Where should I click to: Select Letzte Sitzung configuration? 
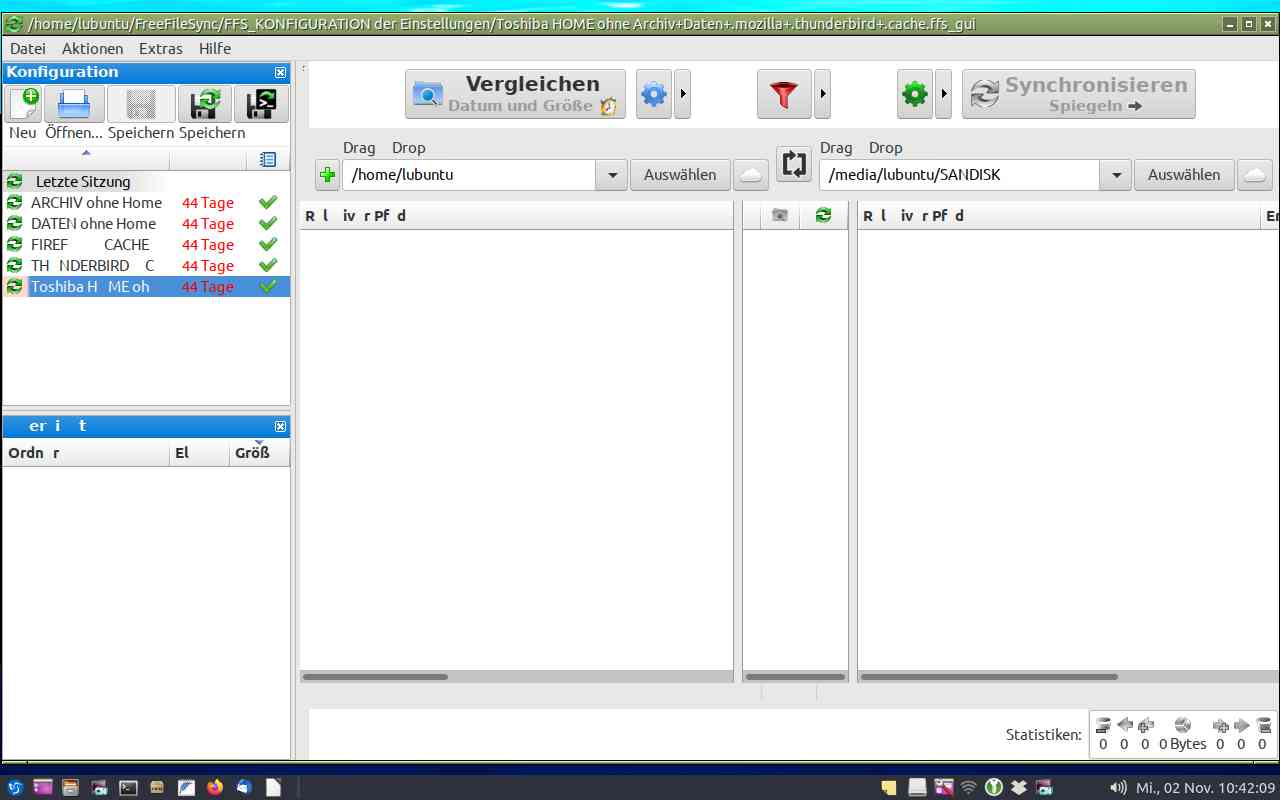pyautogui.click(x=146, y=182)
